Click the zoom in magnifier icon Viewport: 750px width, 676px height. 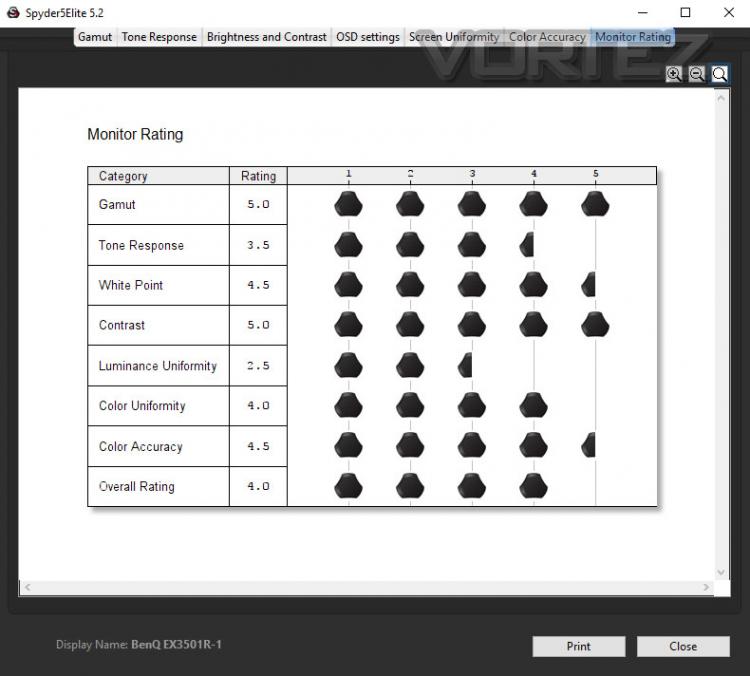(673, 74)
